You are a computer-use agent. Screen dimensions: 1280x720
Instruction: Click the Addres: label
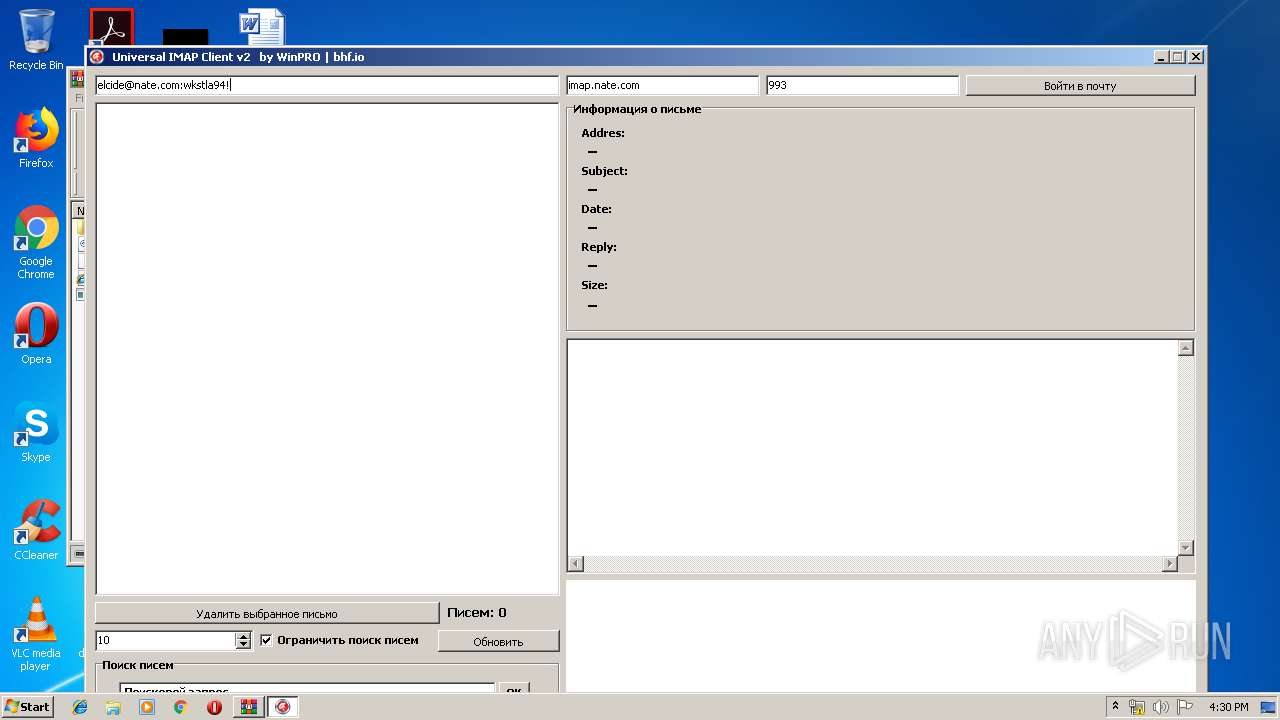point(603,133)
